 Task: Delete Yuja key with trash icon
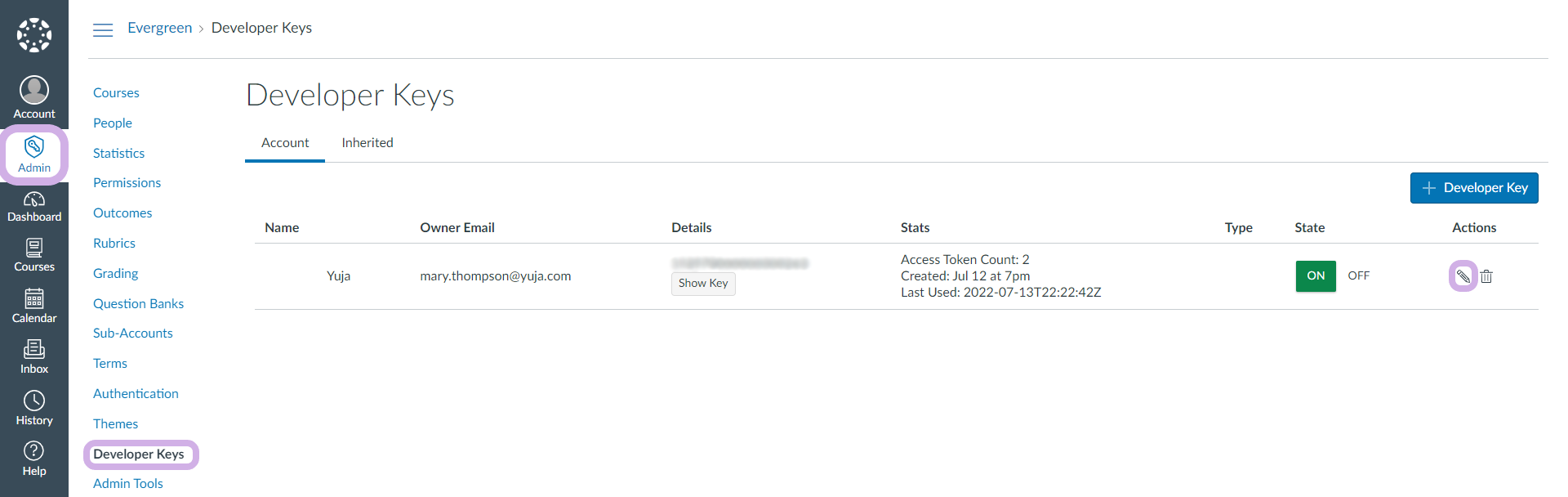pos(1486,276)
